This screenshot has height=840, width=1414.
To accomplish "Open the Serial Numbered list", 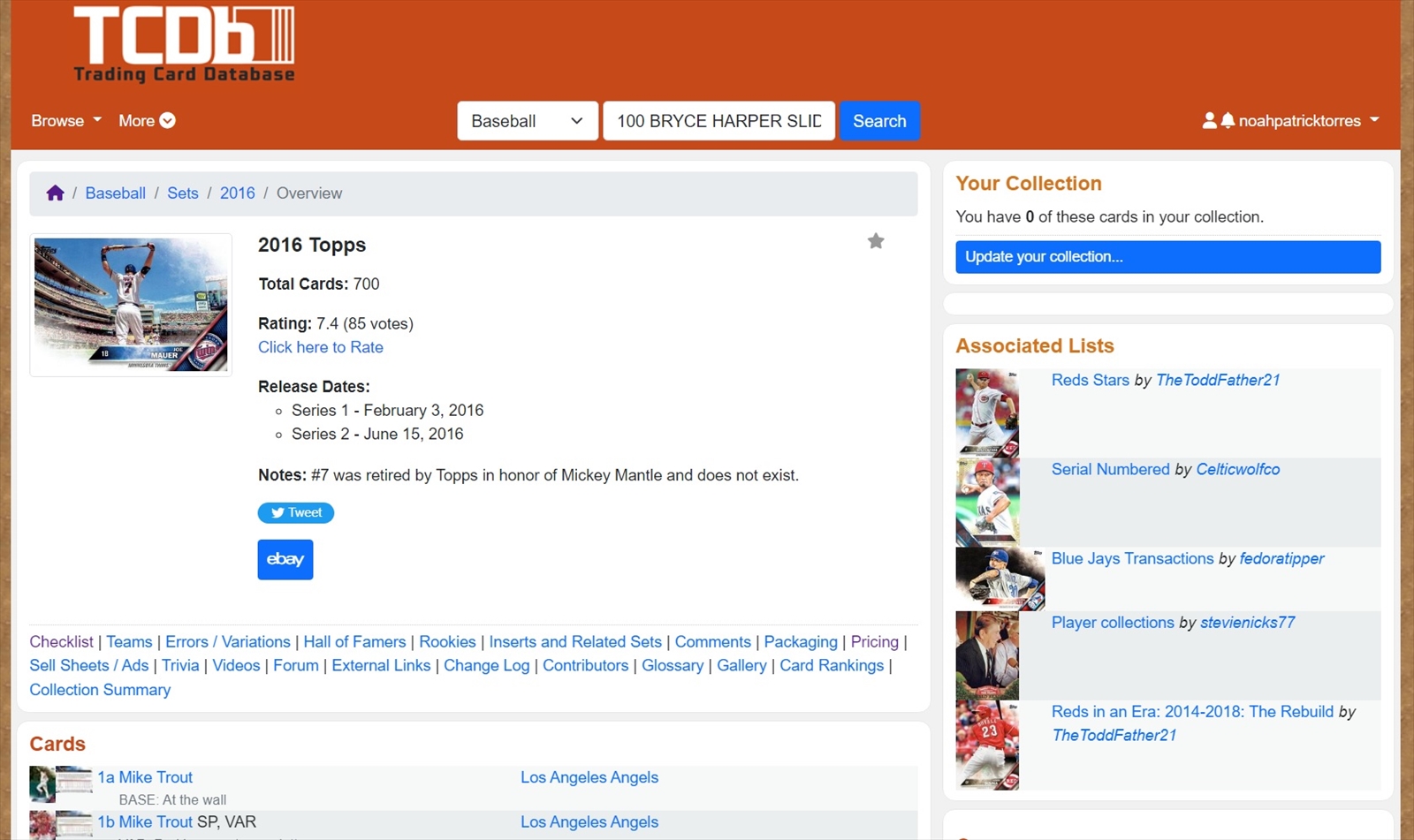I will (1111, 469).
